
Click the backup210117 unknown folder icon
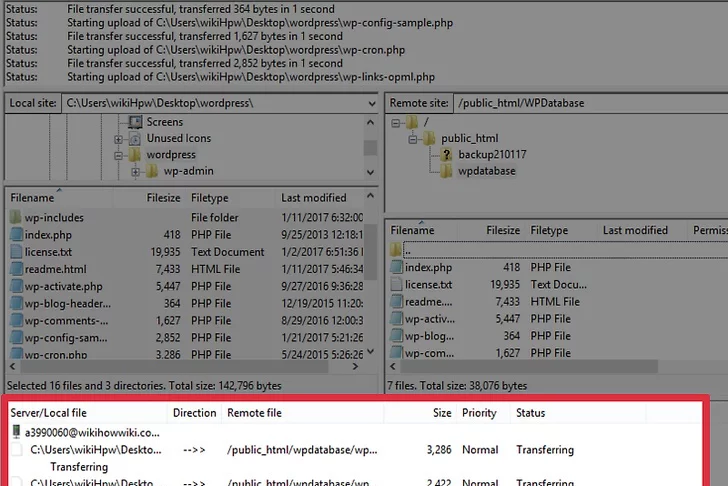tap(446, 154)
